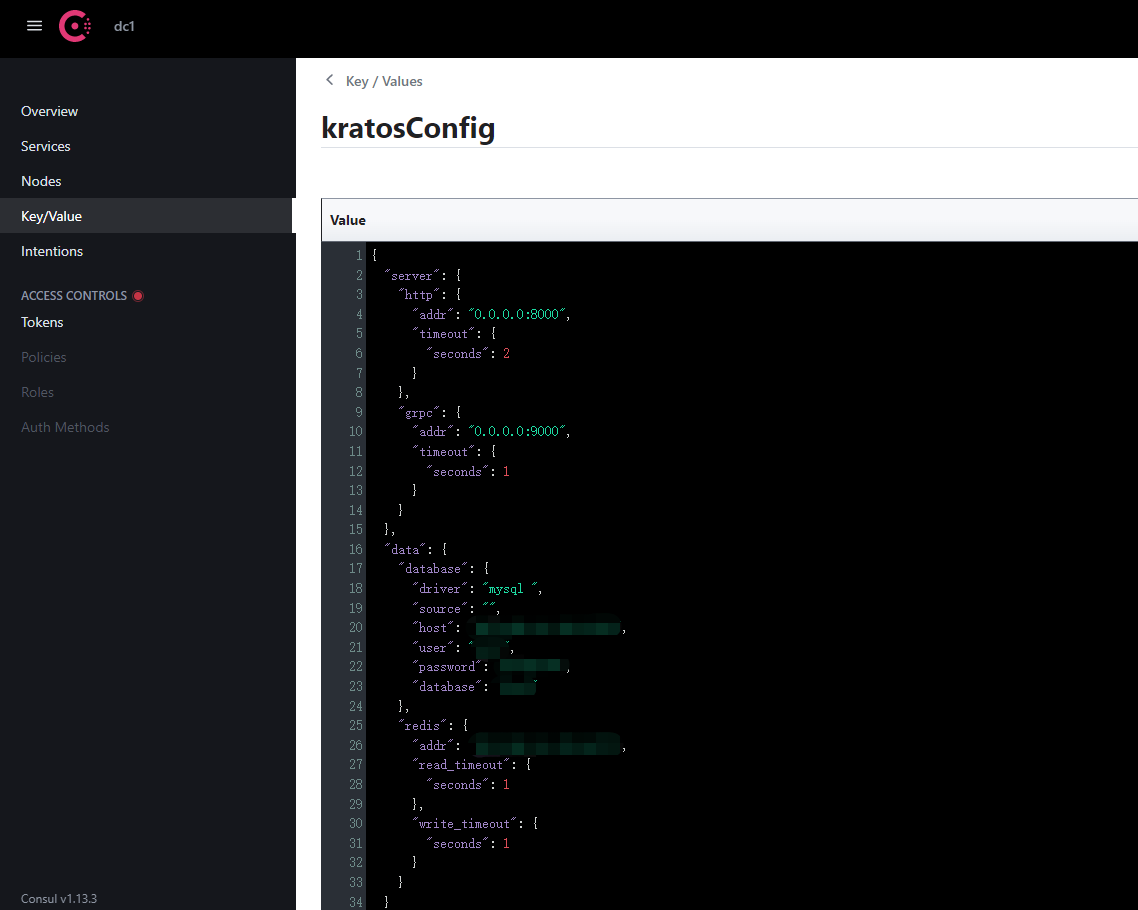Viewport: 1138px width, 910px height.
Task: Open the Overview page from the sidebar
Action: (x=49, y=111)
